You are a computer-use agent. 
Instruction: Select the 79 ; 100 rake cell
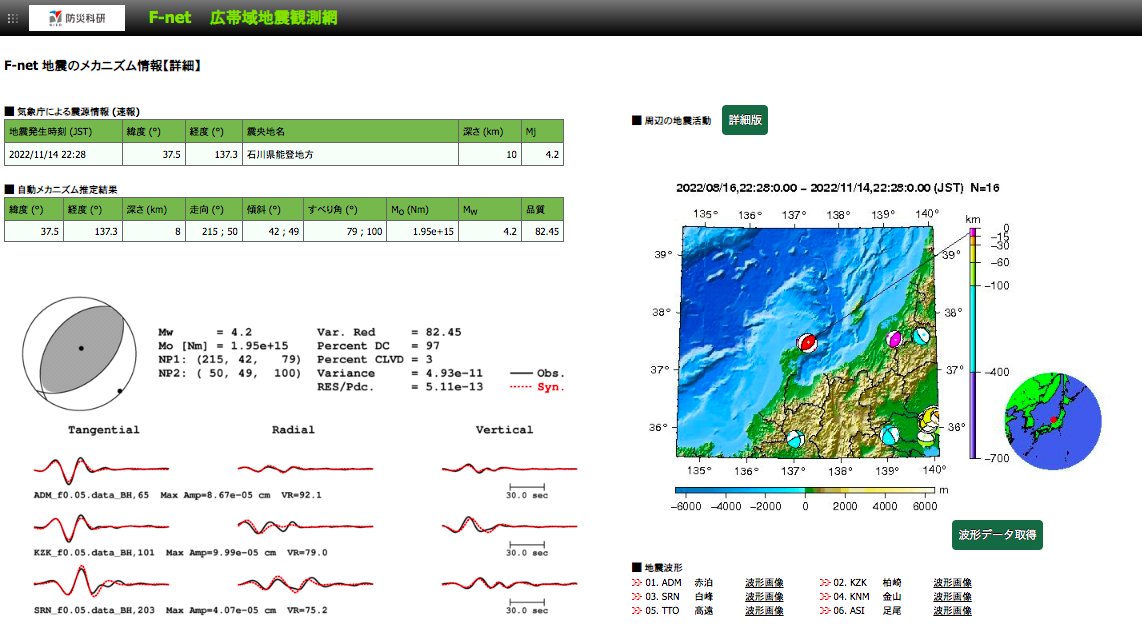pos(344,232)
